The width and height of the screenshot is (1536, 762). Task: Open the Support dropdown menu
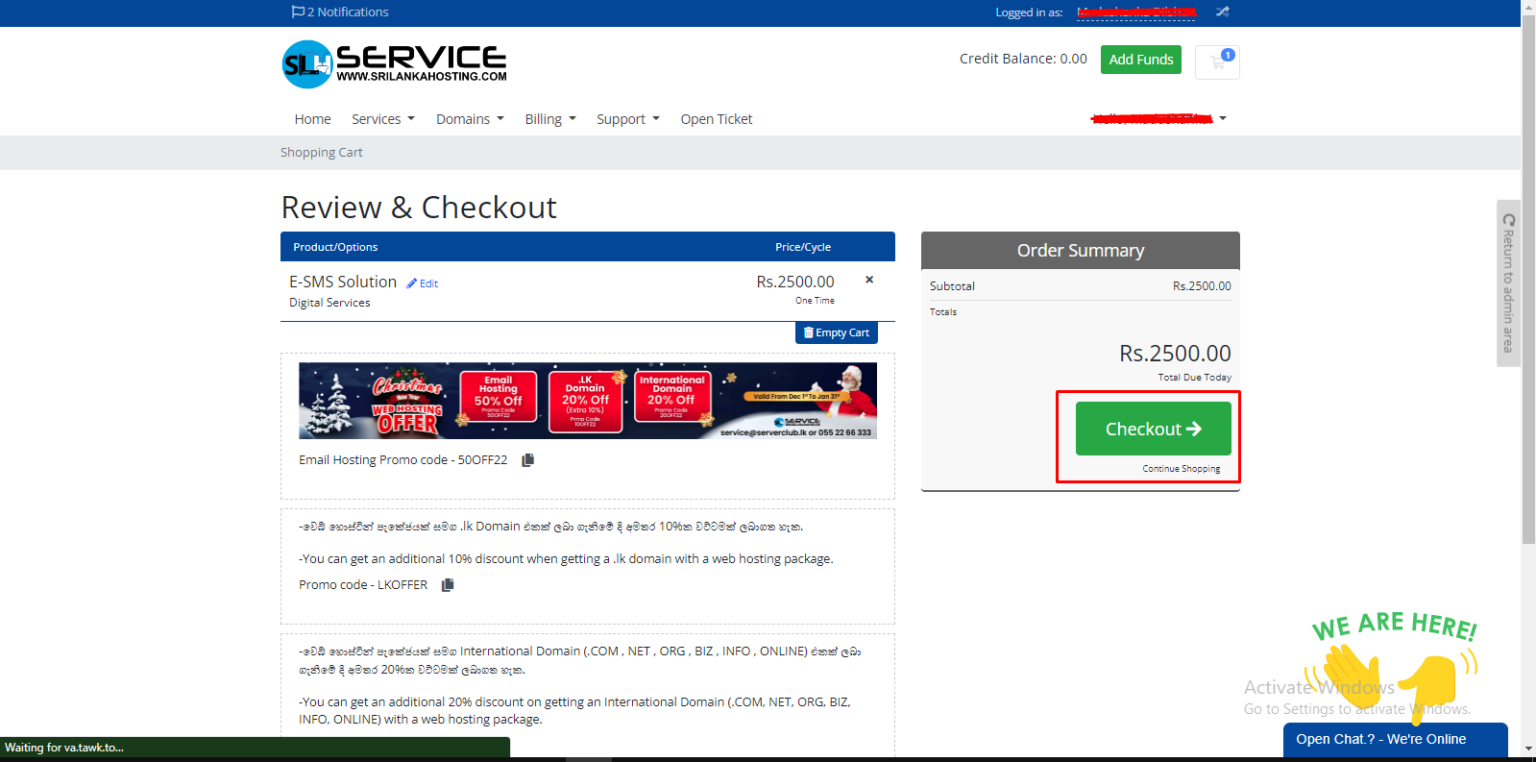(x=628, y=119)
